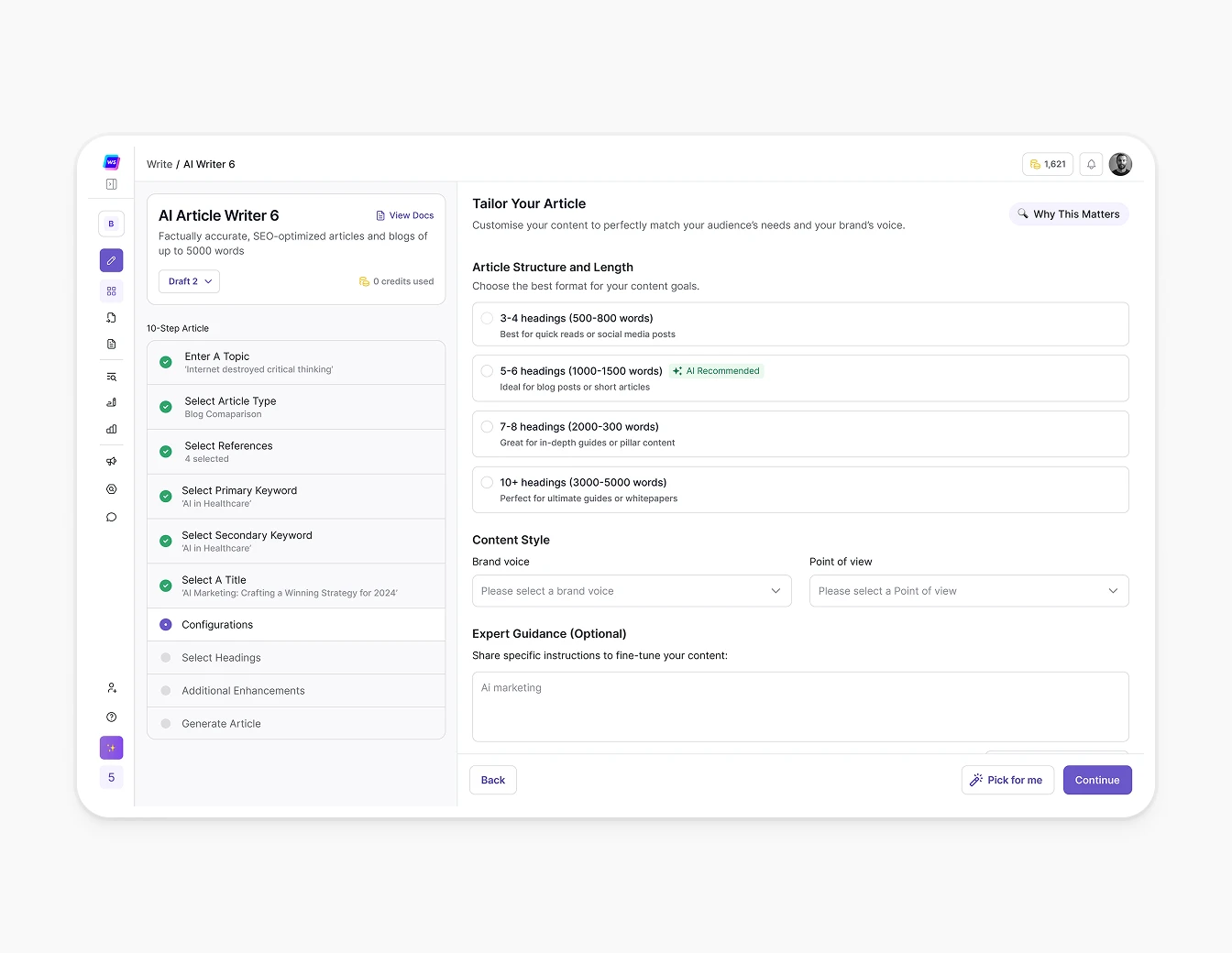Click the megaphone campaigns icon in sidebar
This screenshot has width=1232, height=953.
[111, 461]
